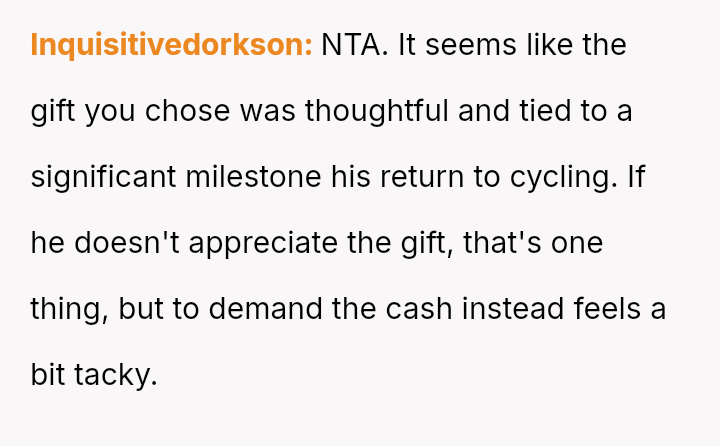
Task: Click the word "thing" starting the fifth line
Action: (66, 309)
